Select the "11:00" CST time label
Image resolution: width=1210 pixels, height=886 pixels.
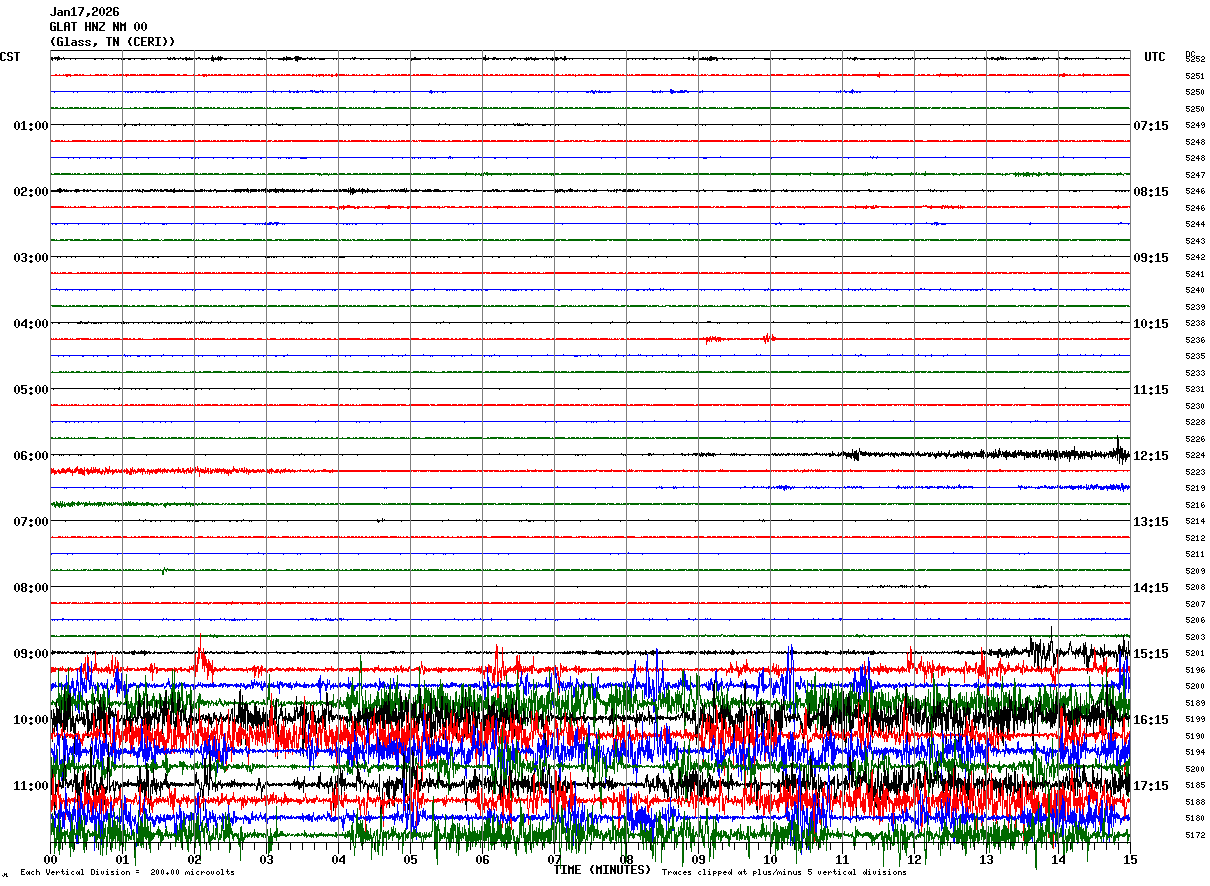click(31, 786)
